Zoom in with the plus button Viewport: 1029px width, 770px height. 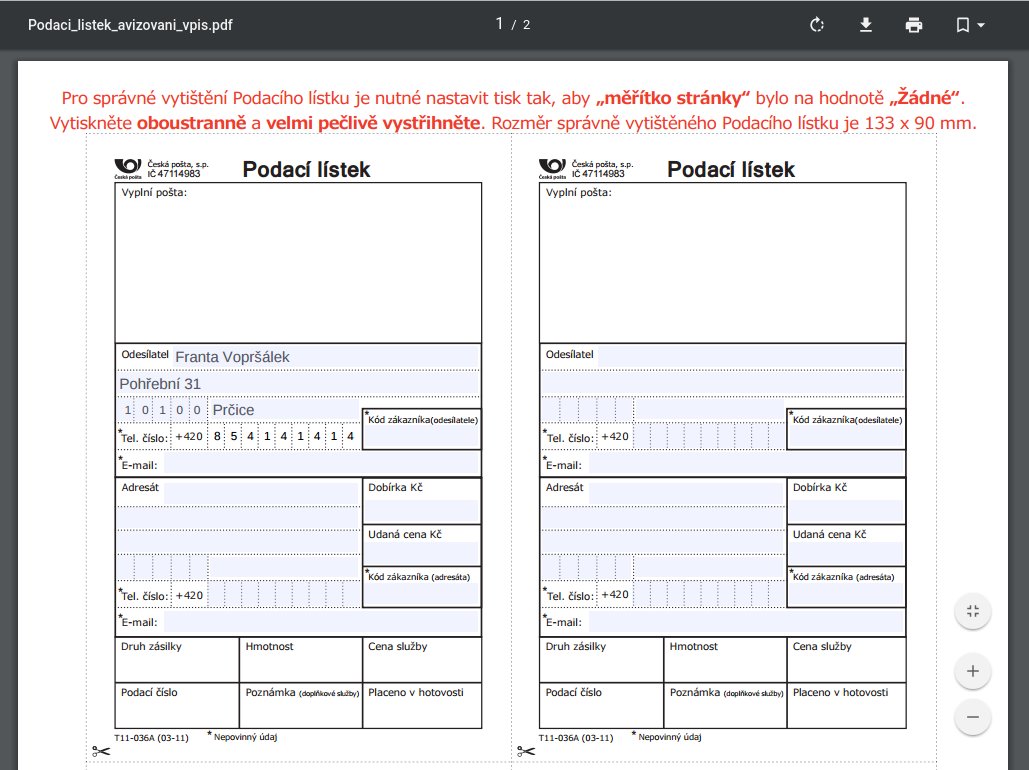tap(973, 671)
